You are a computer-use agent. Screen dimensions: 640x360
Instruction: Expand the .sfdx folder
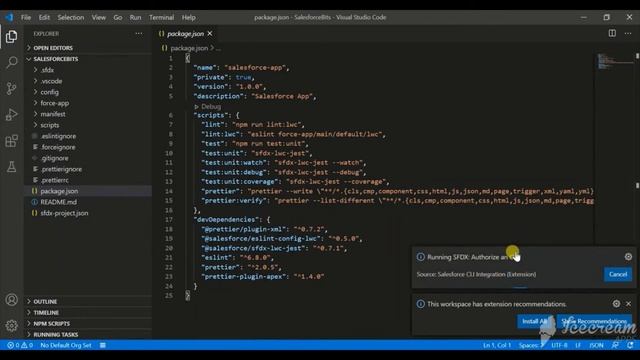click(47, 70)
